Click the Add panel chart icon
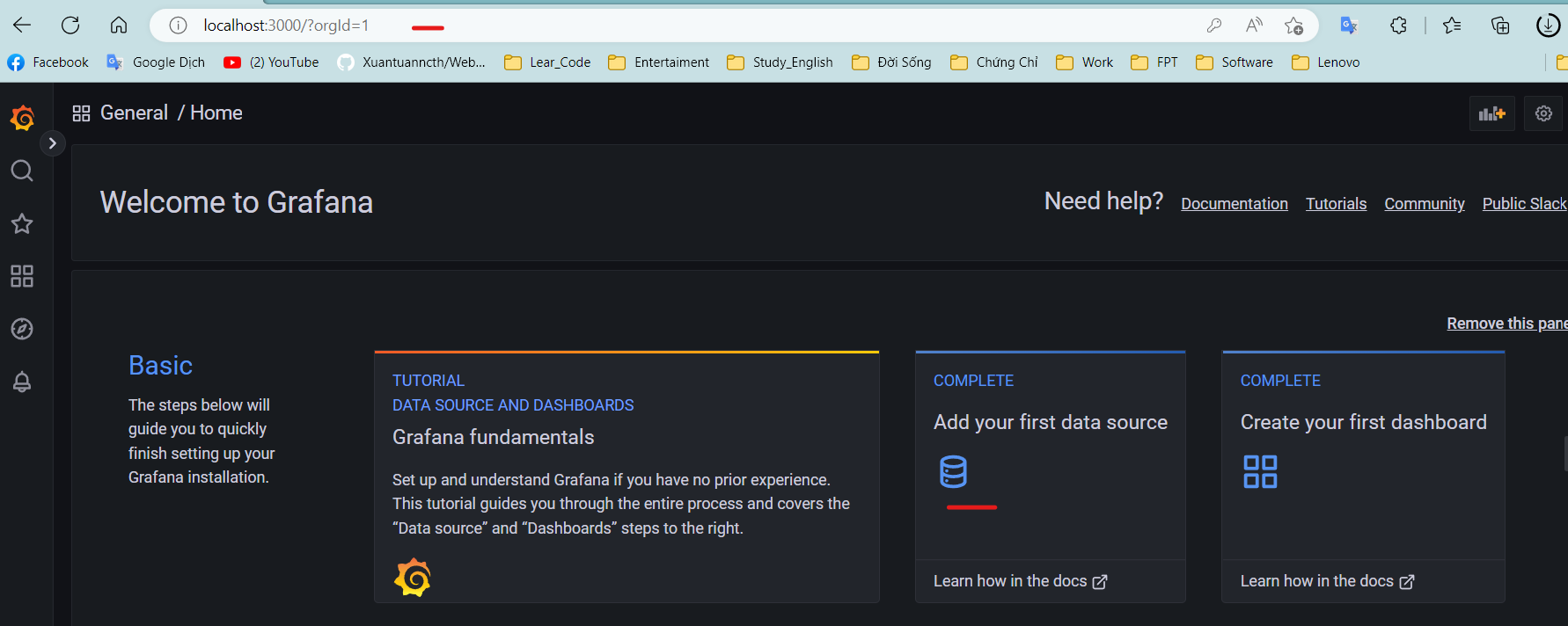 pyautogui.click(x=1492, y=113)
